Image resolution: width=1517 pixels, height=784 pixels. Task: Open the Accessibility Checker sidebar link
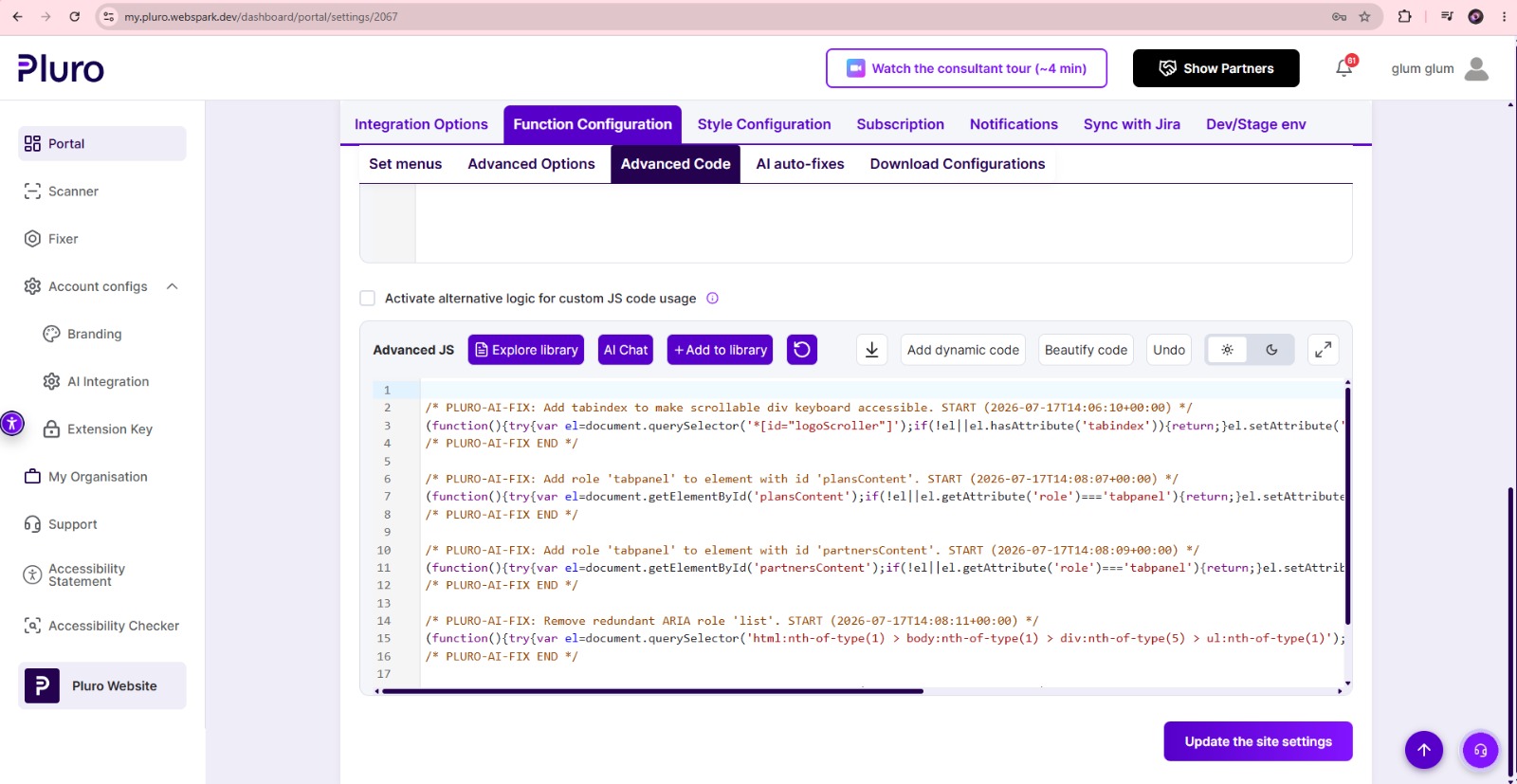tap(114, 626)
